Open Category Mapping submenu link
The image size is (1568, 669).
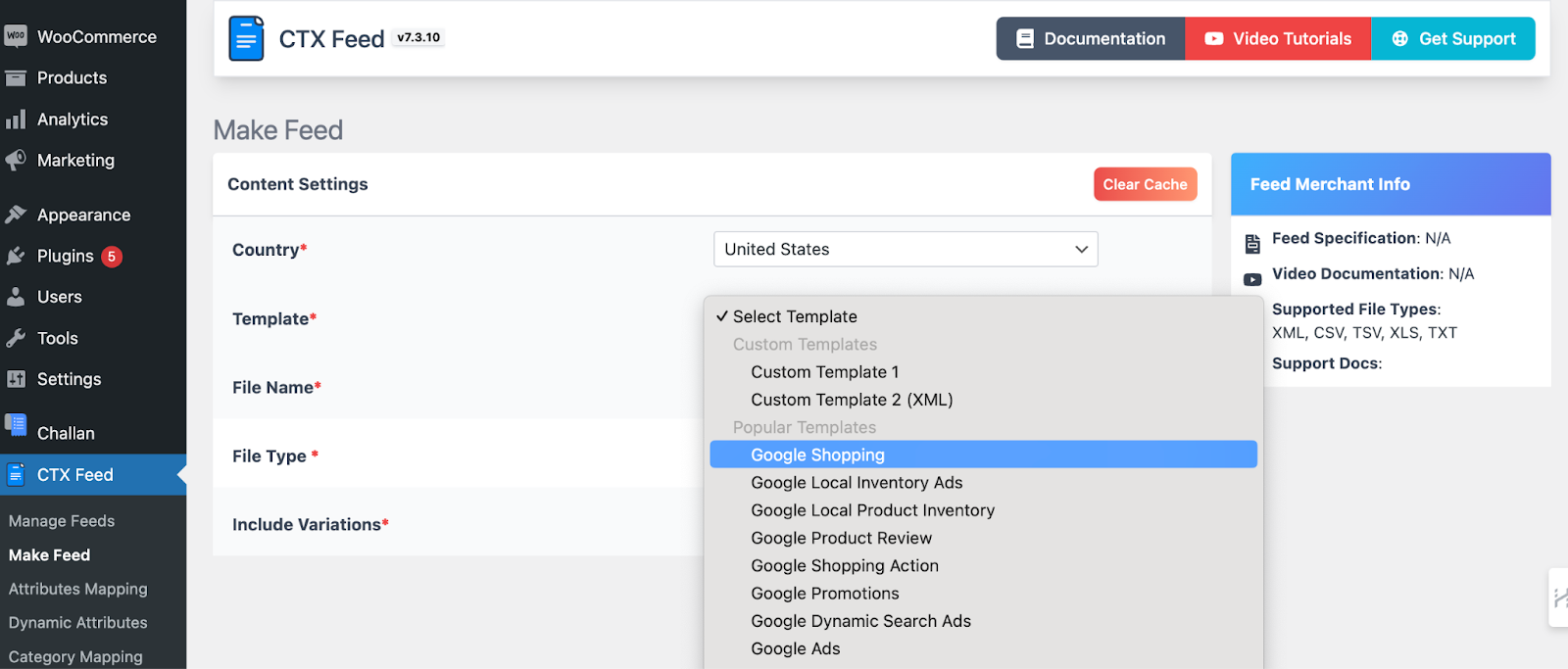(x=75, y=657)
